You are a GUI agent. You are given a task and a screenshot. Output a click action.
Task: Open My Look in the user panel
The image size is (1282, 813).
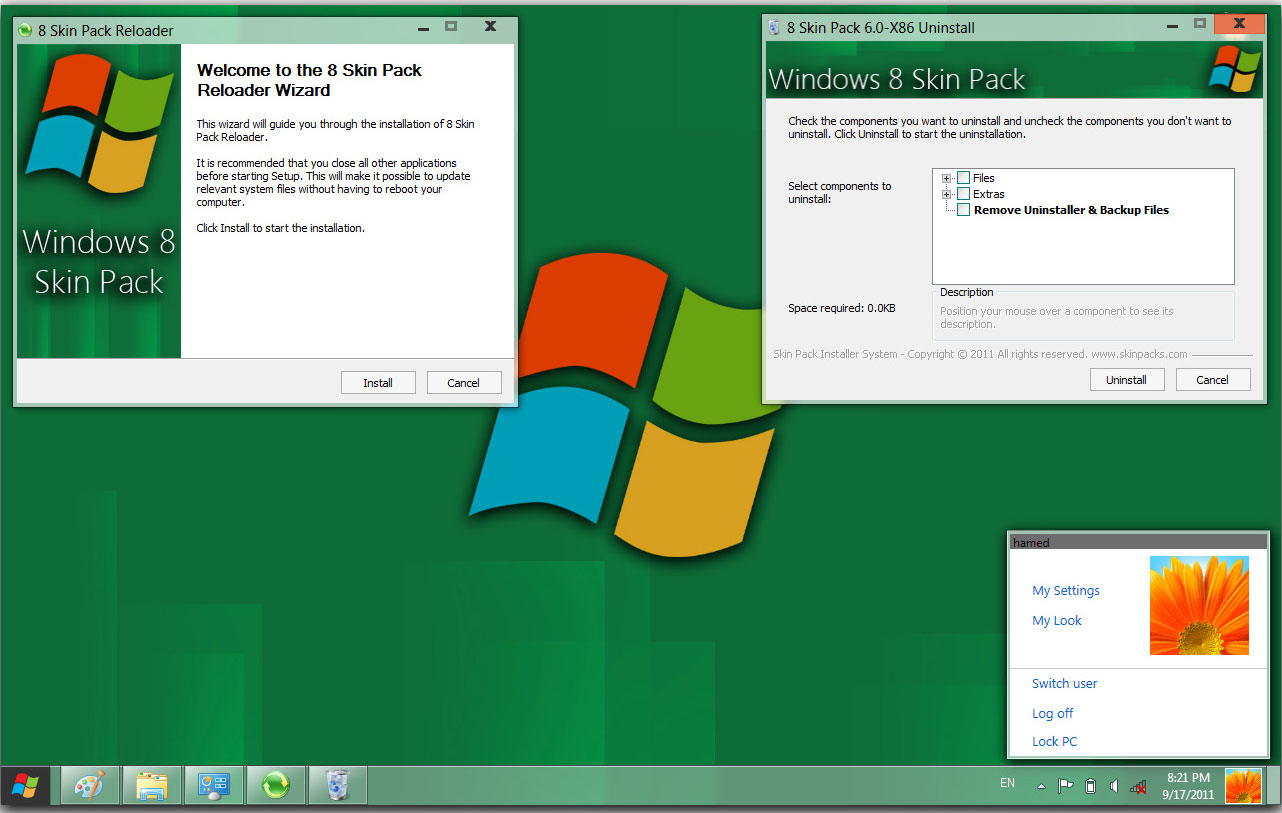click(x=1057, y=621)
